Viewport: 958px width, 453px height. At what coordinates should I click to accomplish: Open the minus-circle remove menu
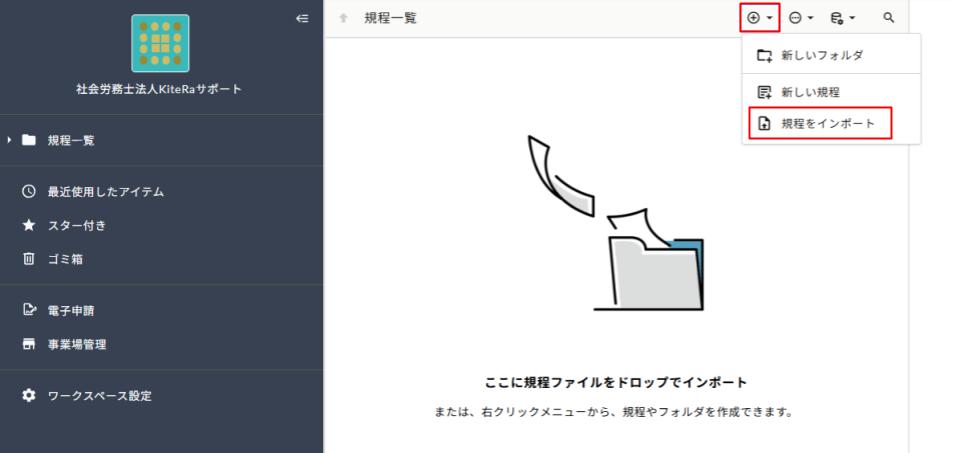(801, 18)
